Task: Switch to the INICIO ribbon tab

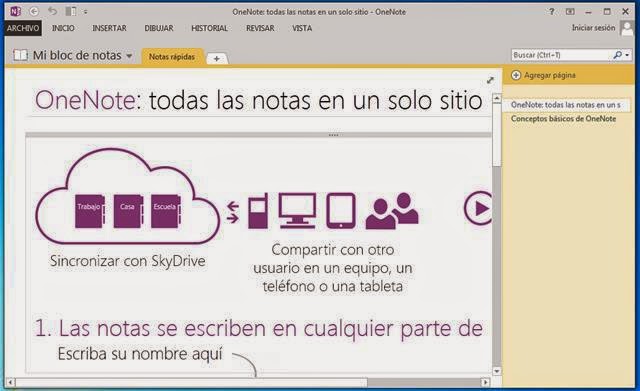Action: tap(63, 28)
